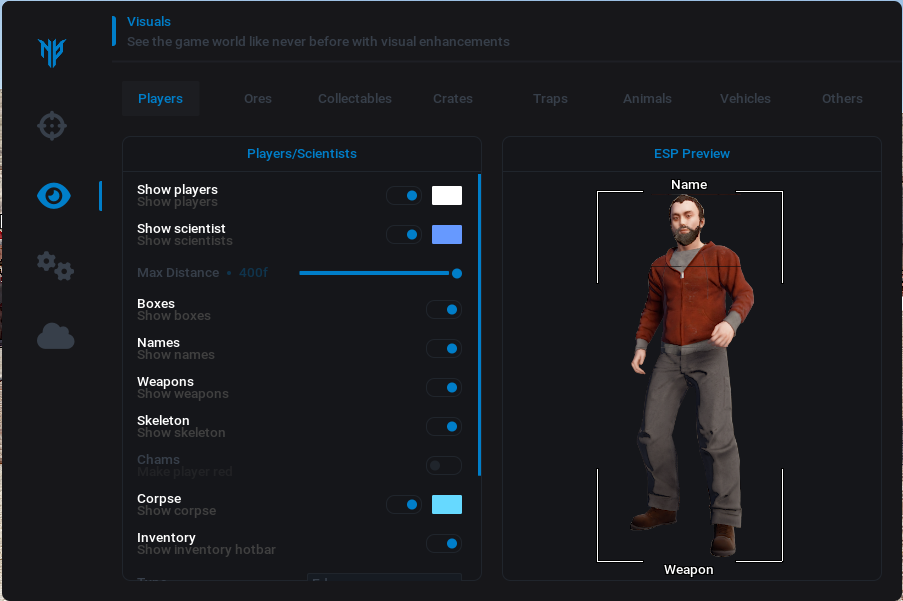Toggle the Show players switch
This screenshot has width=903, height=601.
click(x=404, y=196)
